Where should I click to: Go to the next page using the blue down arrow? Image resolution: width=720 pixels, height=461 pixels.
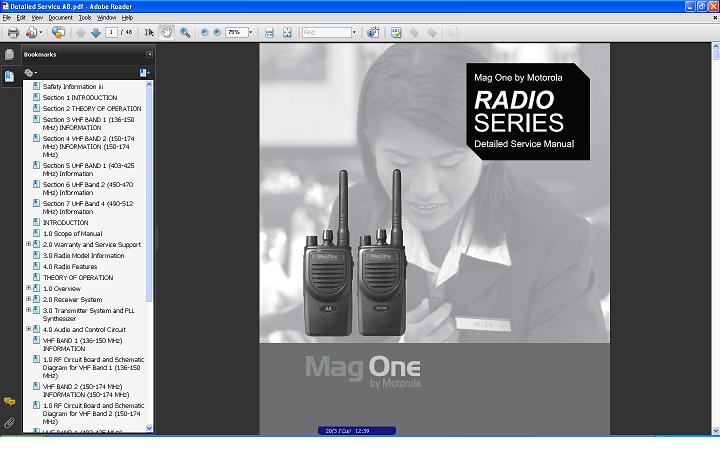(96, 33)
